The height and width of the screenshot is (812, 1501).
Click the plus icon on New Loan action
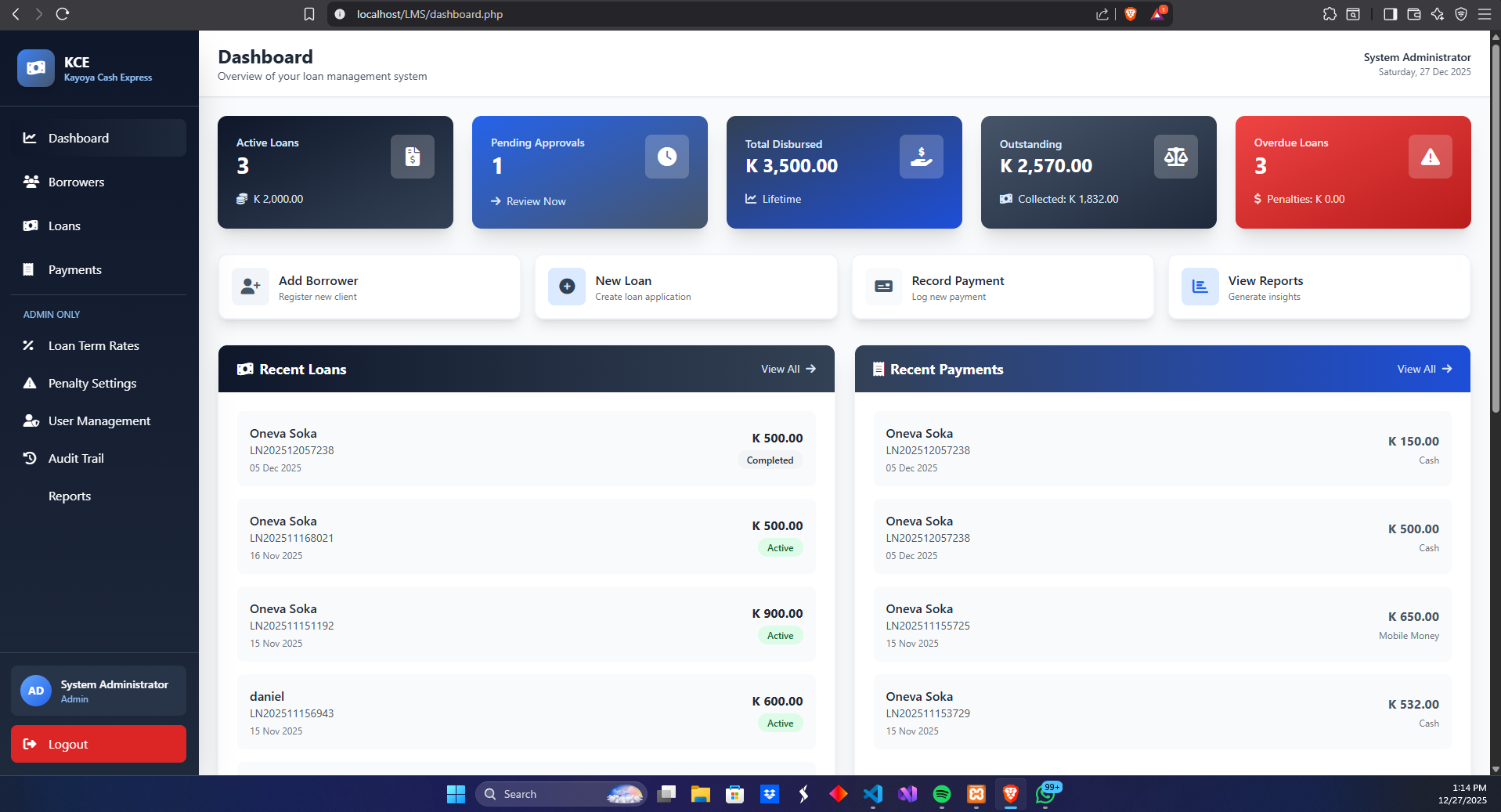click(x=566, y=287)
